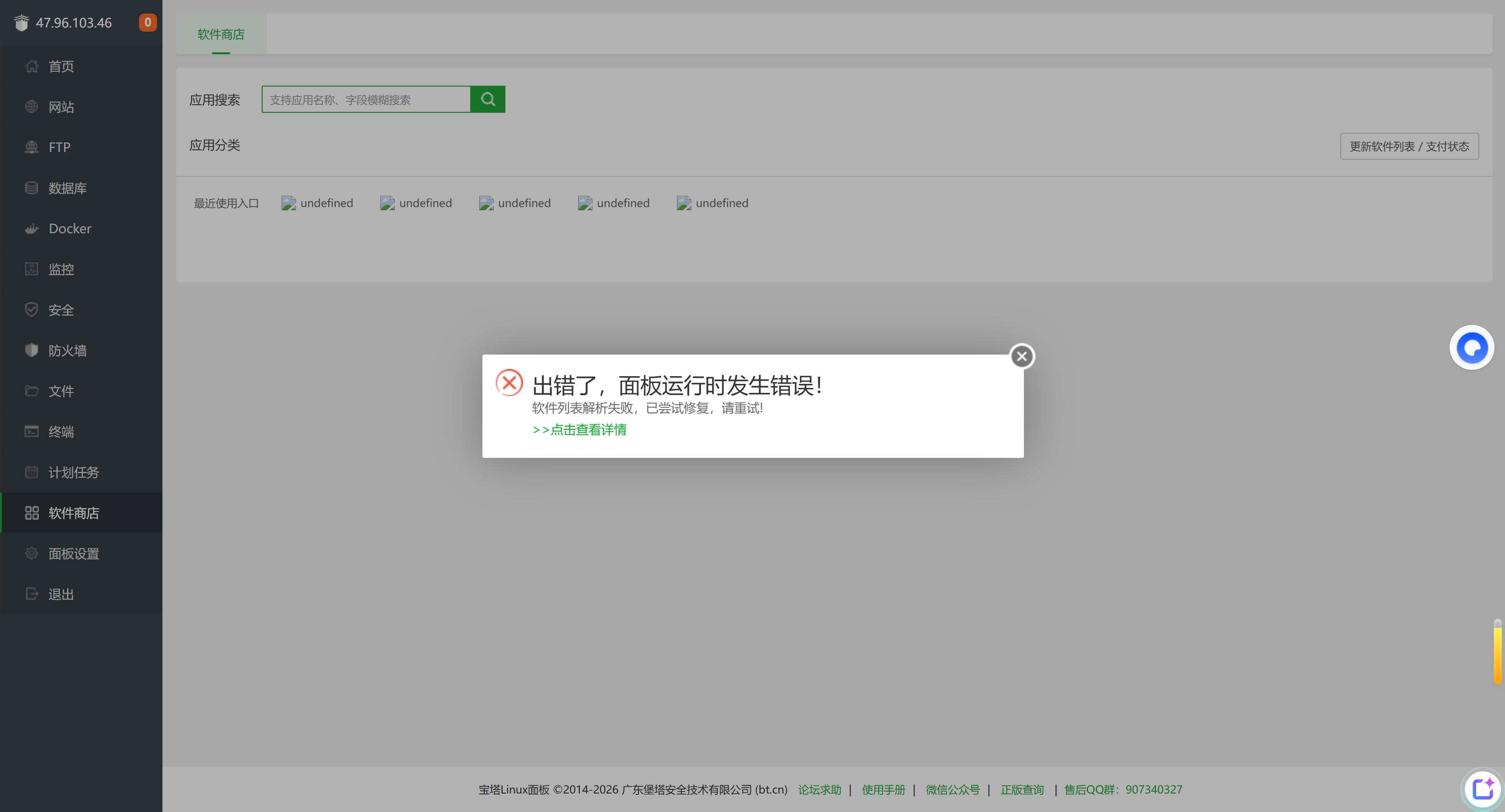Click the terminal icon in sidebar

click(32, 432)
